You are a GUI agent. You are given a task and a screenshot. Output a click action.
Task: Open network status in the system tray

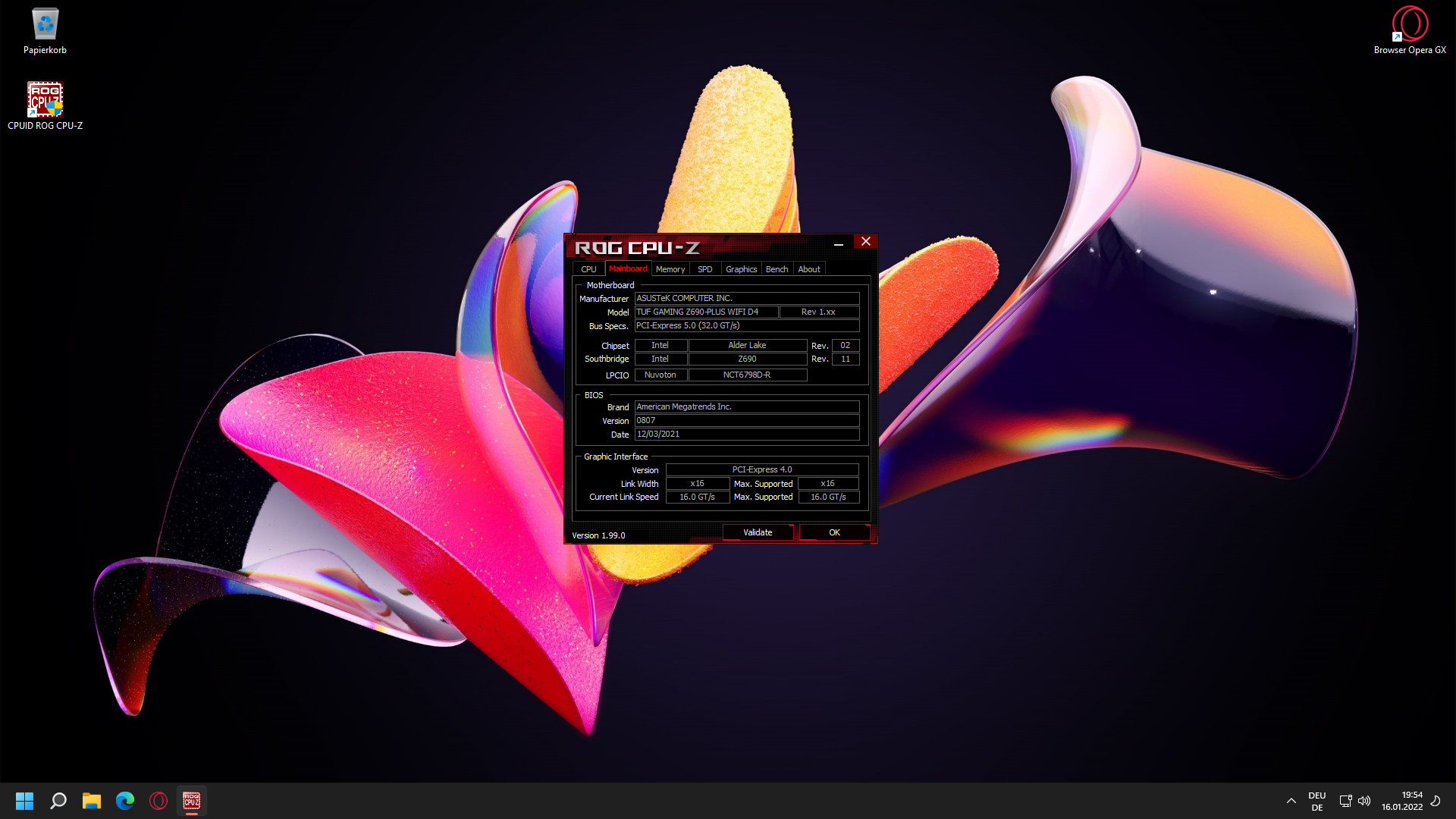coord(1345,801)
